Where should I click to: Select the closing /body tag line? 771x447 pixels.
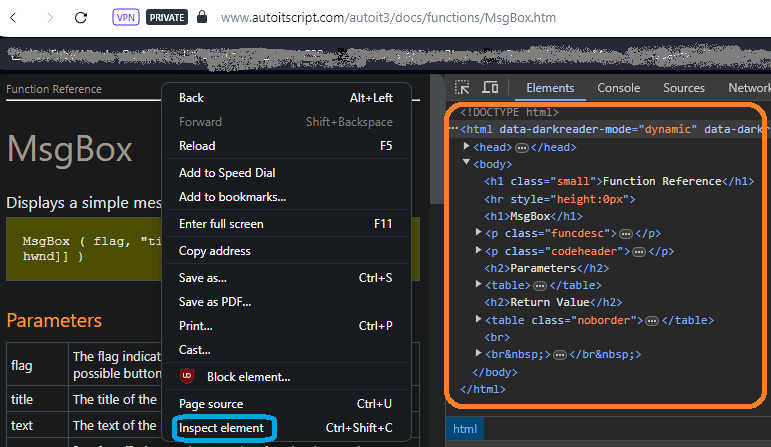(x=495, y=372)
